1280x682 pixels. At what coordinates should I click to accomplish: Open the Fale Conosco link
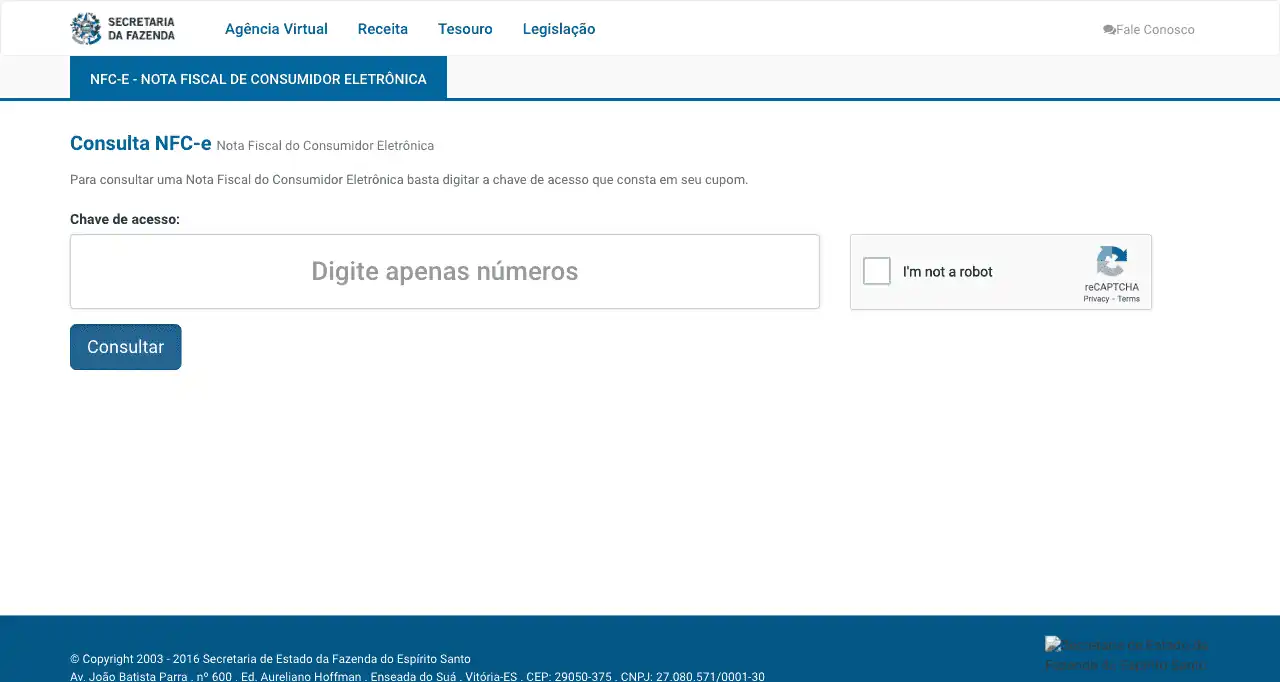click(1155, 30)
